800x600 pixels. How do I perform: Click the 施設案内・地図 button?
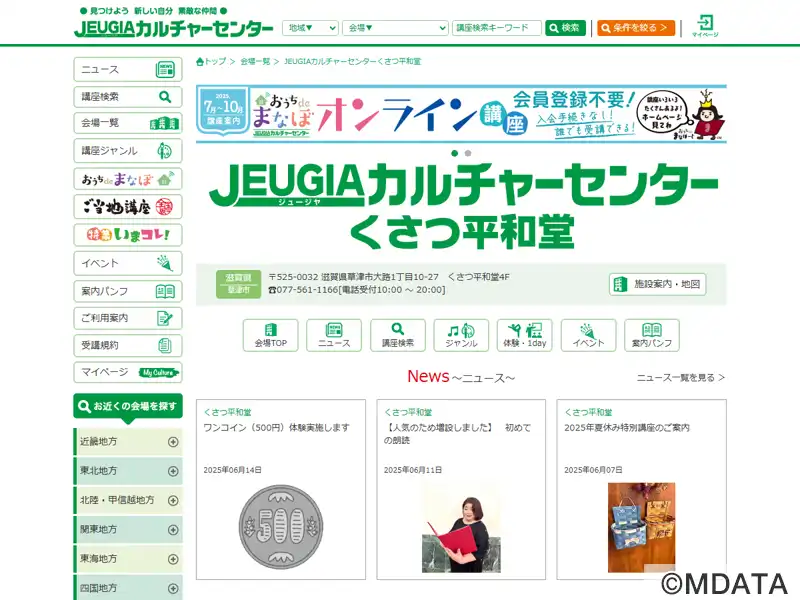(657, 284)
